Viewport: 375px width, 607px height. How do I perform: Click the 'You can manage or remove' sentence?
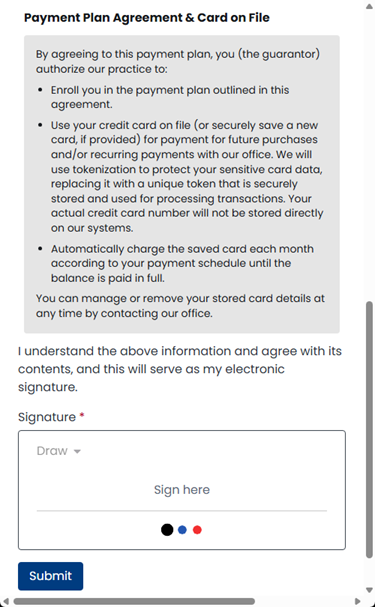point(180,306)
